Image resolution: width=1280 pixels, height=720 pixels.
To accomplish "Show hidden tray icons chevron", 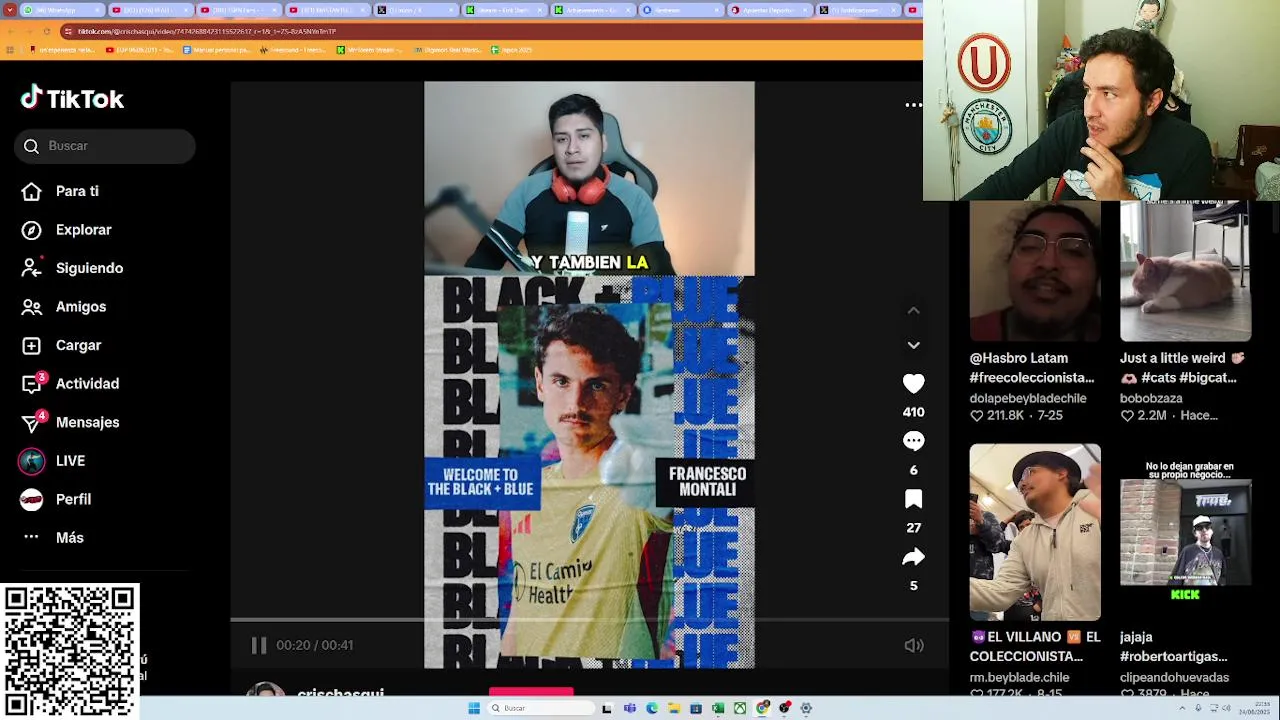I will coord(1182,708).
